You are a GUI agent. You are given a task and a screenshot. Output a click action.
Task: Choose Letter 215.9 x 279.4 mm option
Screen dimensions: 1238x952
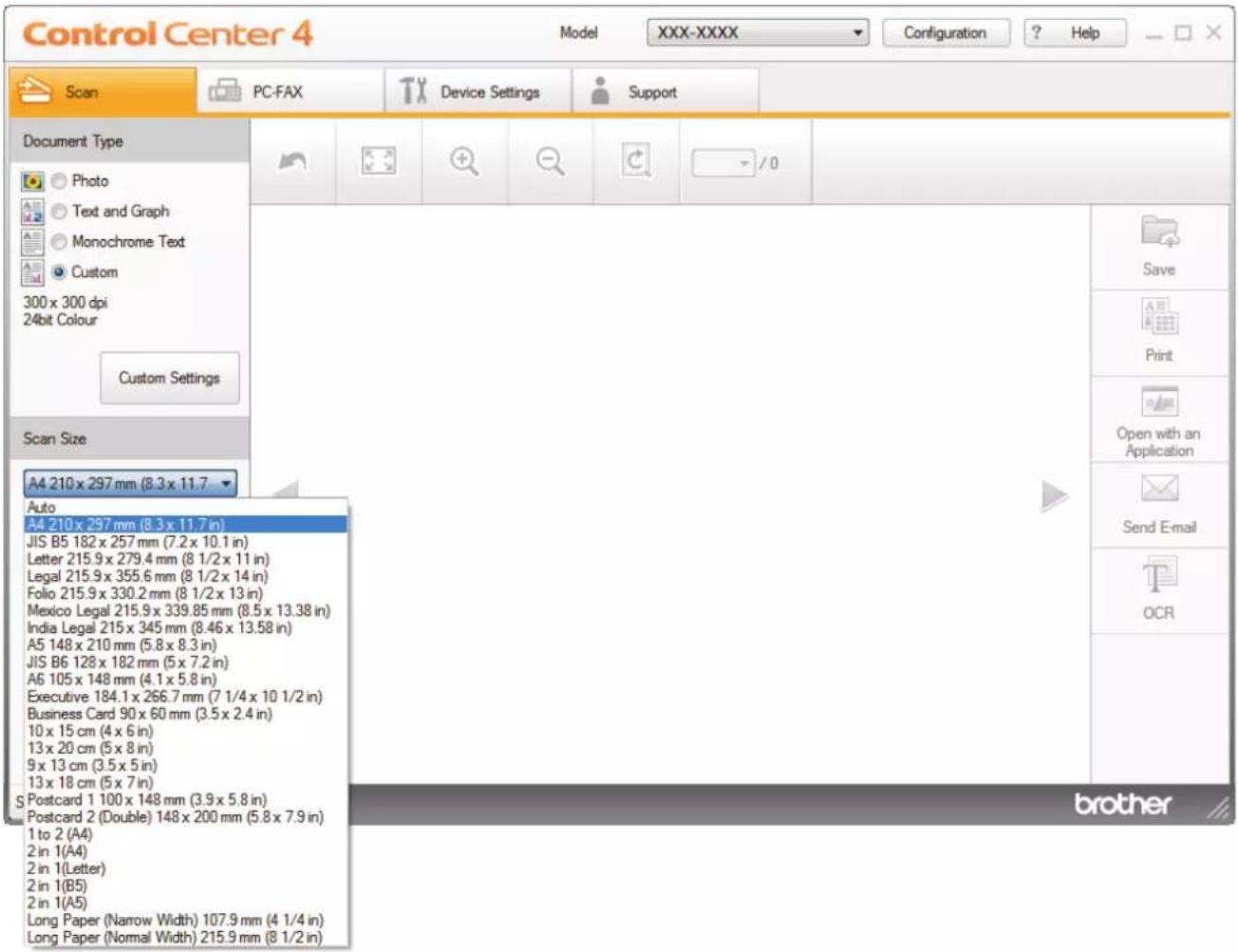pos(186,558)
